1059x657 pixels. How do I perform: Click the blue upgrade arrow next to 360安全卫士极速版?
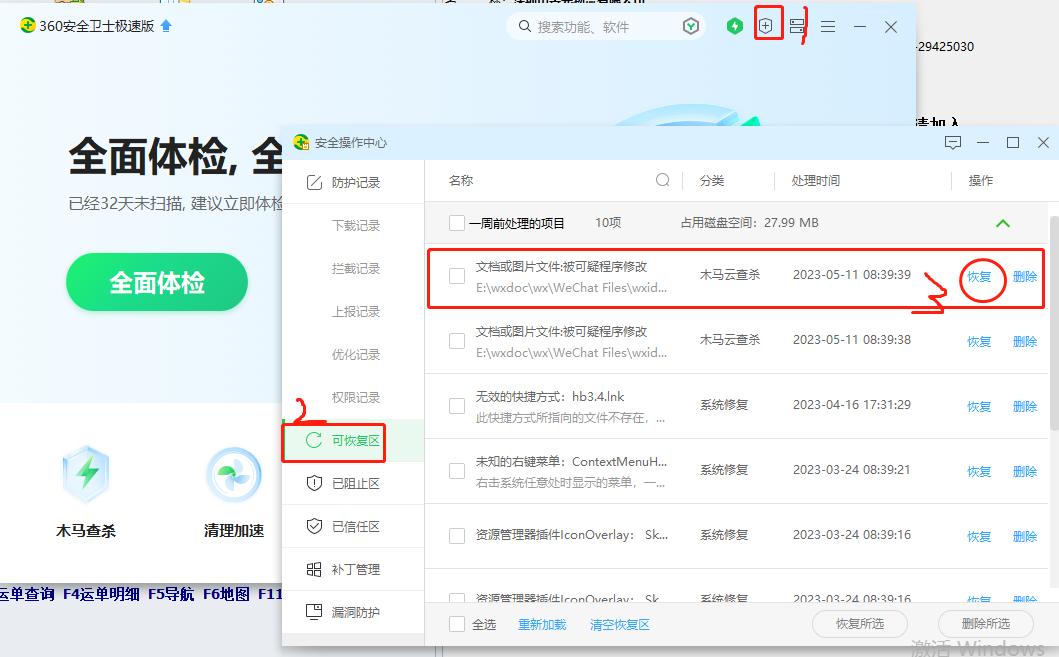pos(166,26)
